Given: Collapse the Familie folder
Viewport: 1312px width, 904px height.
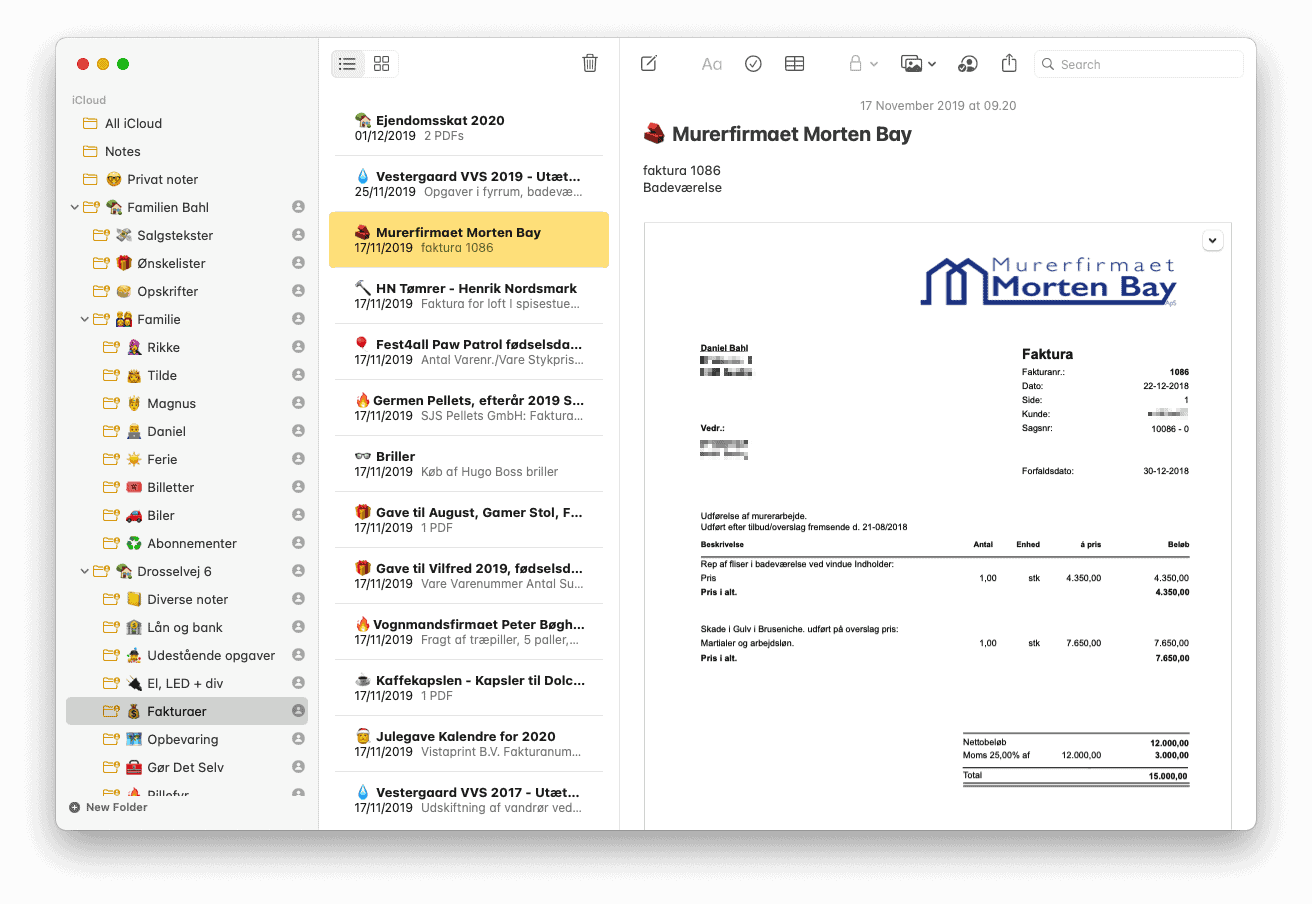Looking at the screenshot, I should coord(85,319).
